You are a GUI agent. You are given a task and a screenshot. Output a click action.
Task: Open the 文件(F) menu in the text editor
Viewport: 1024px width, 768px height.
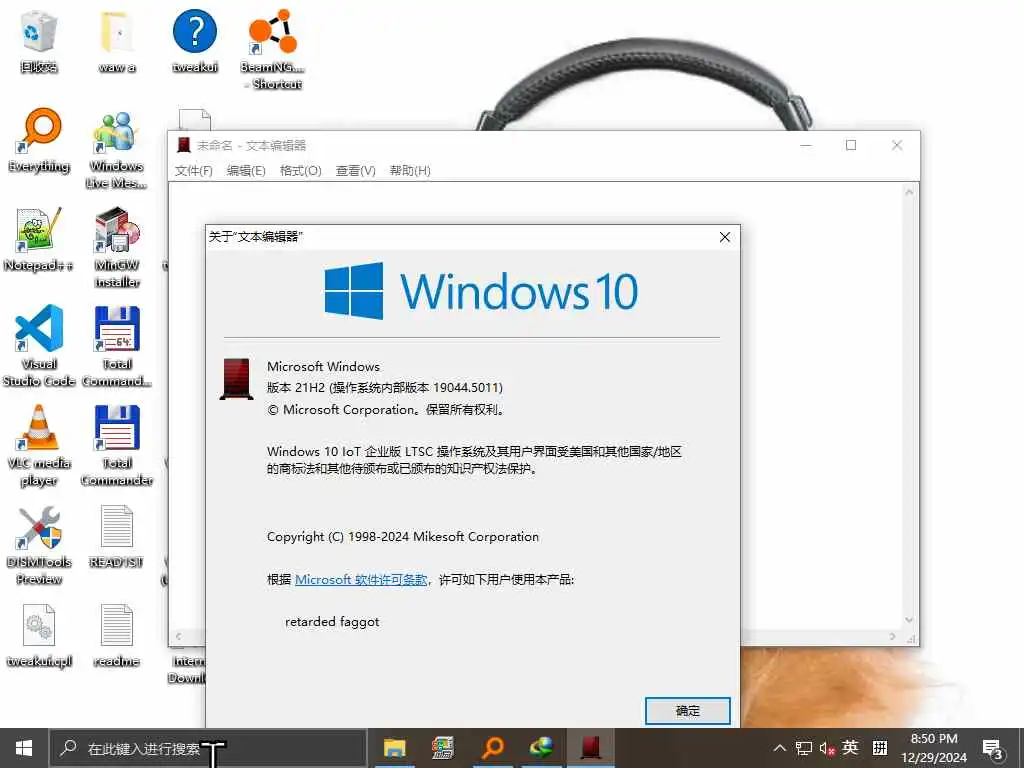tap(193, 170)
